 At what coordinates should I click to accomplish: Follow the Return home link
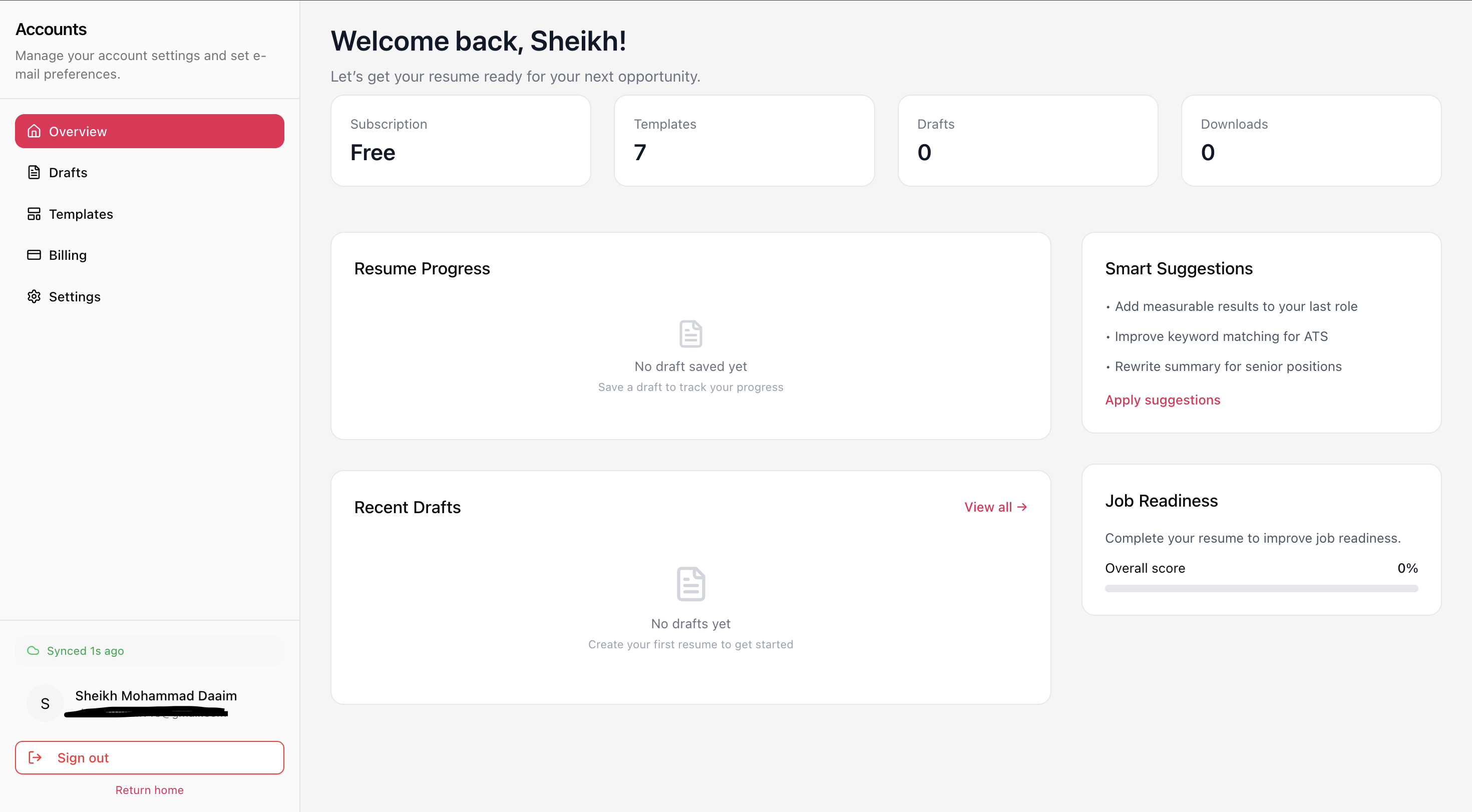(149, 789)
